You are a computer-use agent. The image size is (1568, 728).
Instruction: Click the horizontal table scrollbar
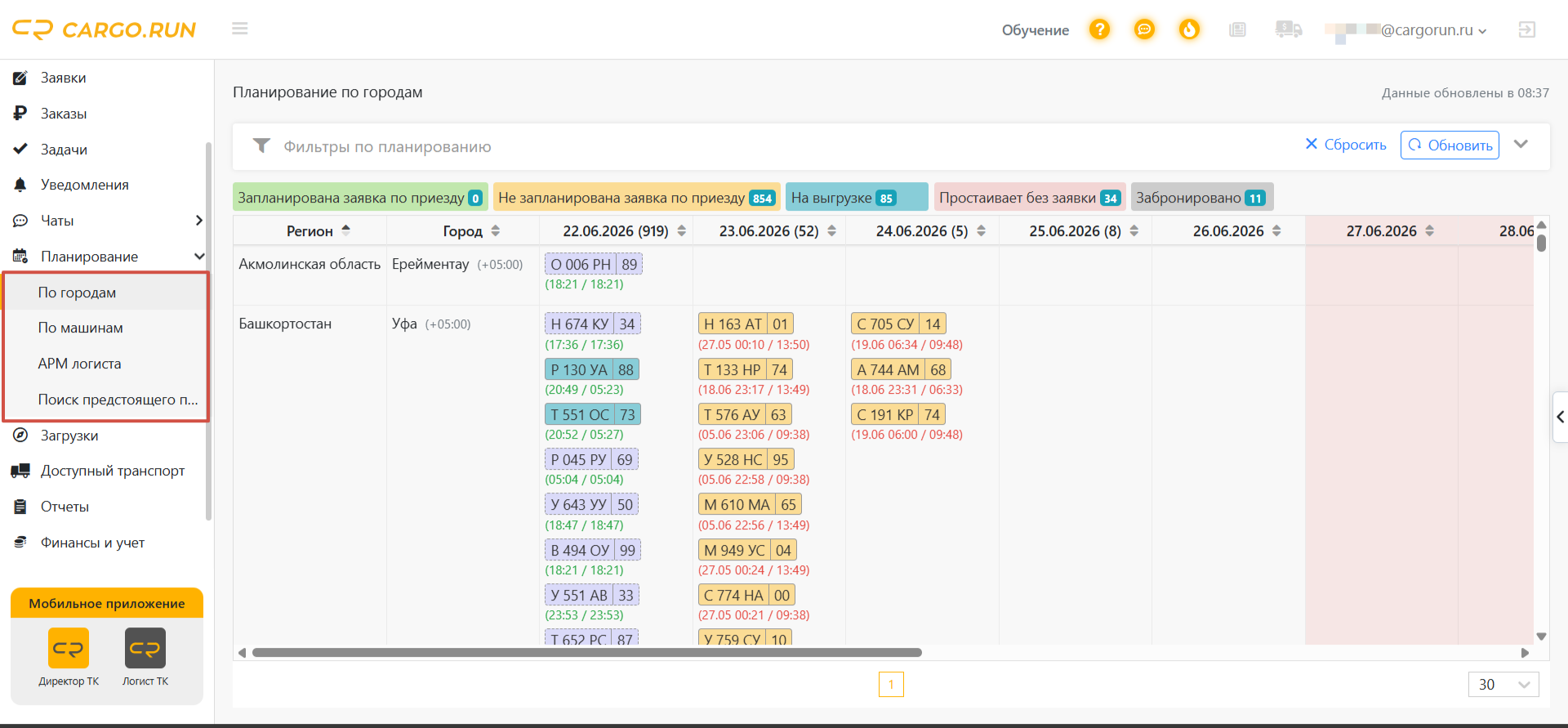click(x=586, y=653)
